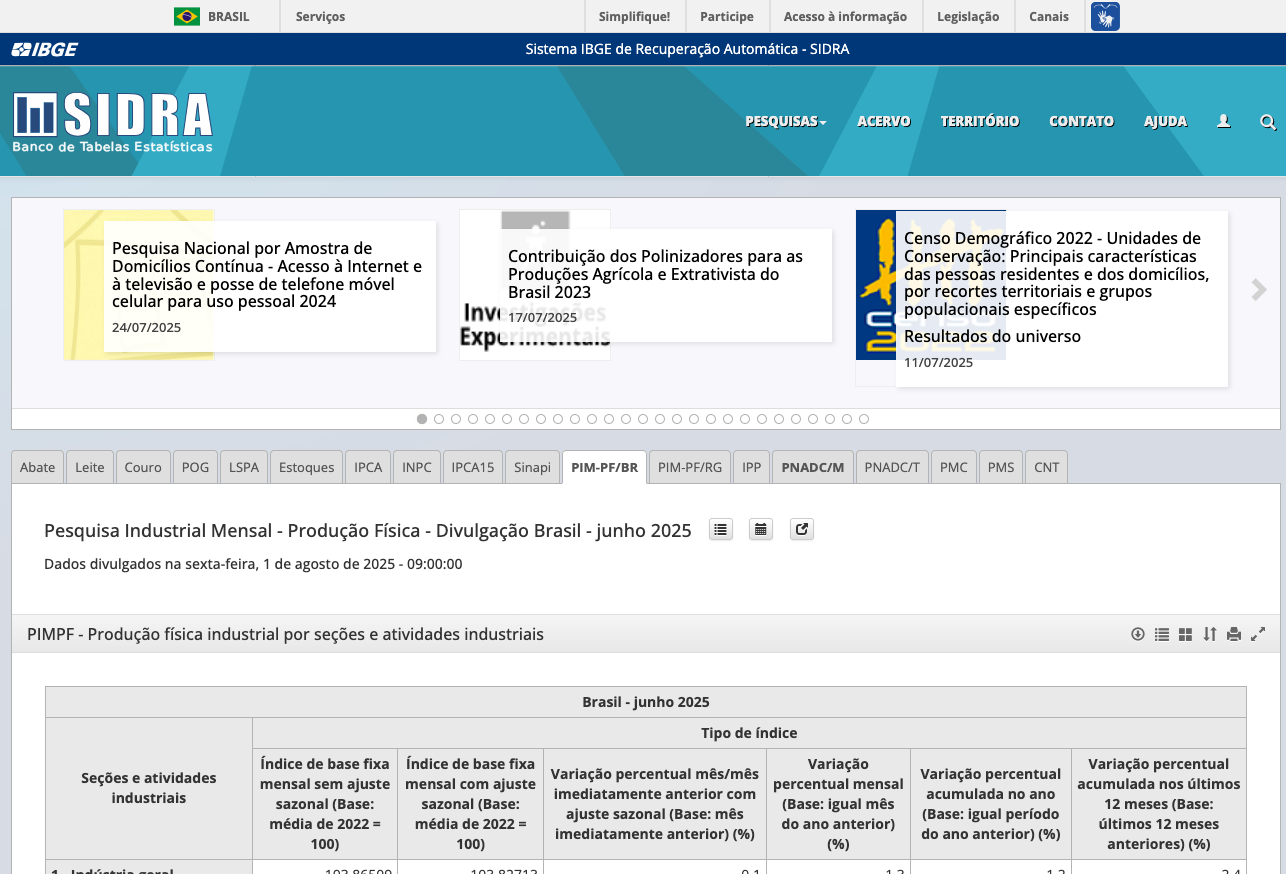The width and height of the screenshot is (1286, 874).
Task: Click the SIDRA logo
Action: pos(113,123)
